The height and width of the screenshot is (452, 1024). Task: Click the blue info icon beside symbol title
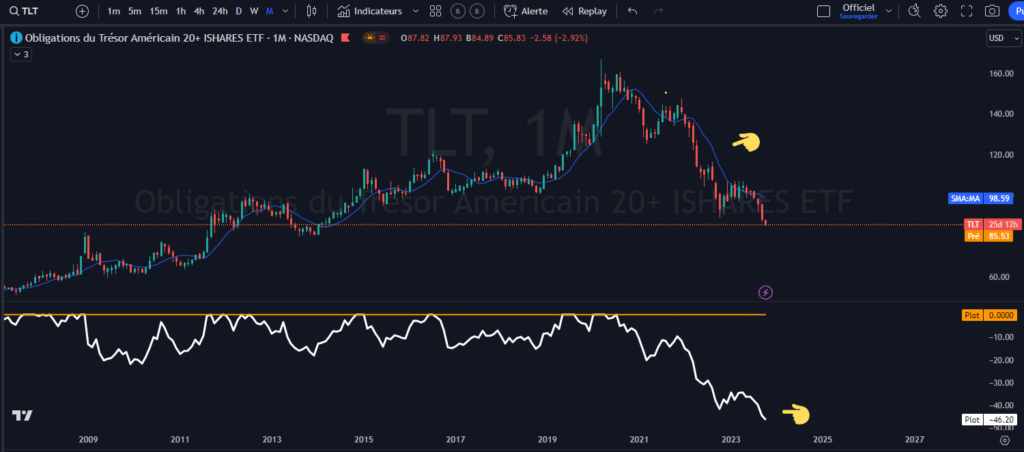16,39
